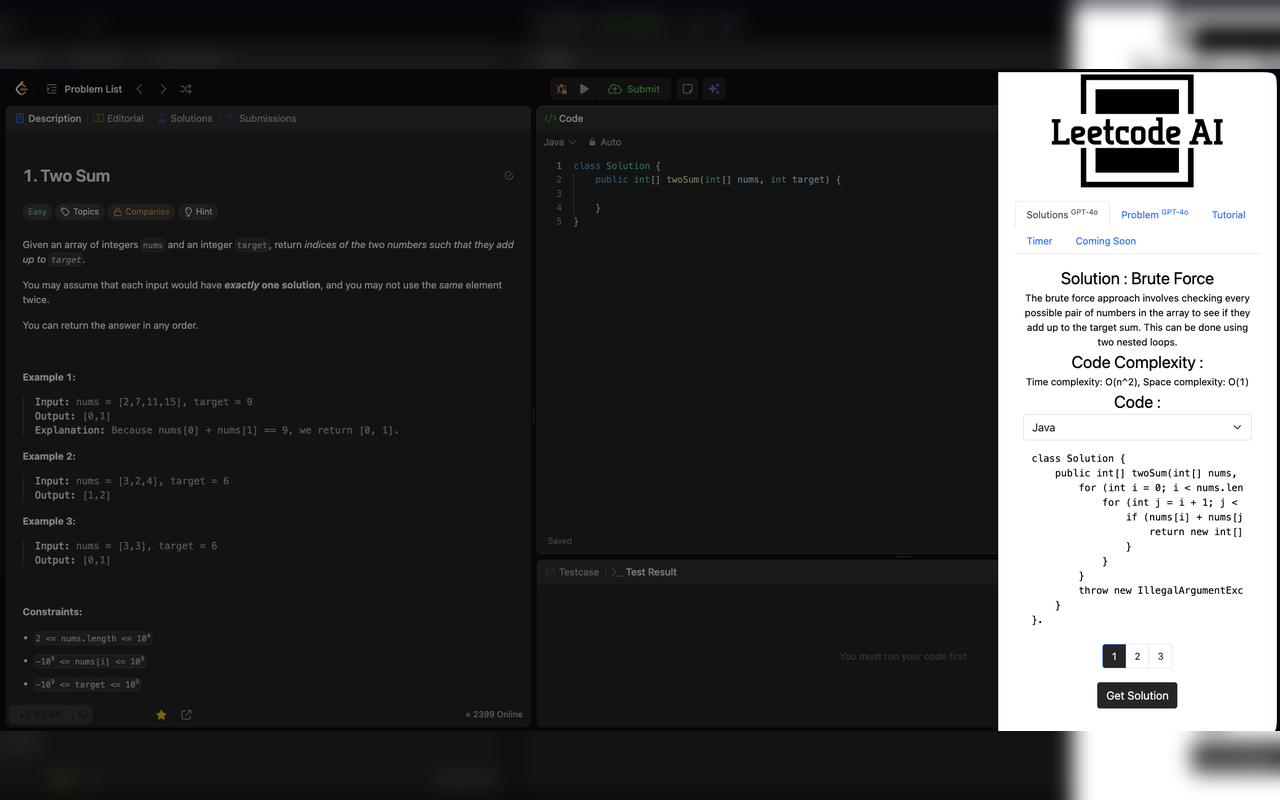This screenshot has width=1280, height=800.
Task: Pick a random problem with shuffle icon
Action: [x=186, y=89]
